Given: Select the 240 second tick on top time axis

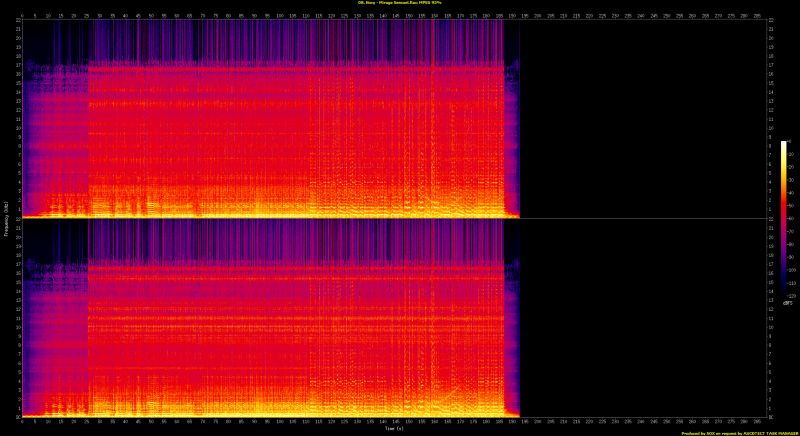Looking at the screenshot, I should coord(642,15).
